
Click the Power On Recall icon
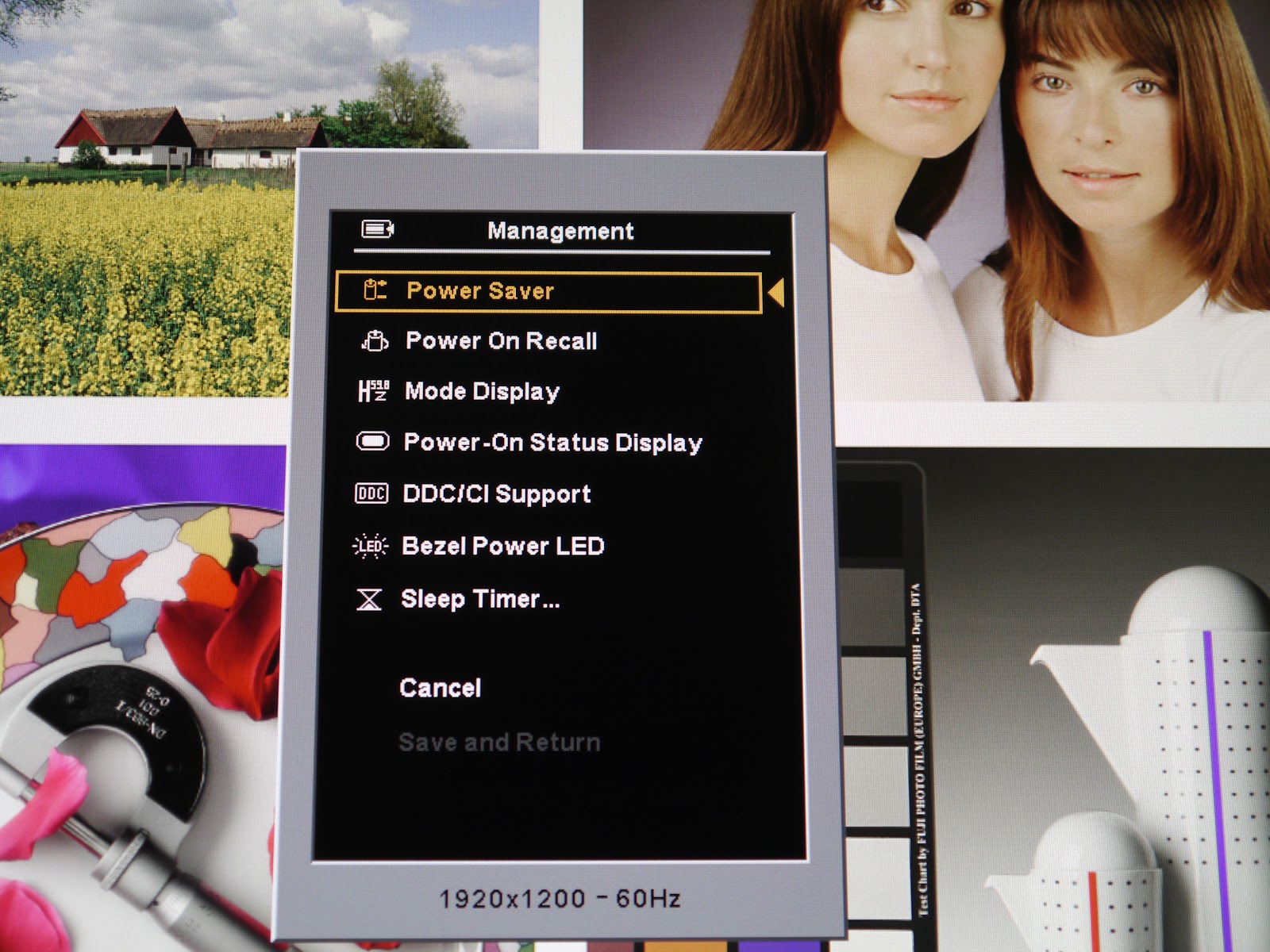tap(375, 341)
